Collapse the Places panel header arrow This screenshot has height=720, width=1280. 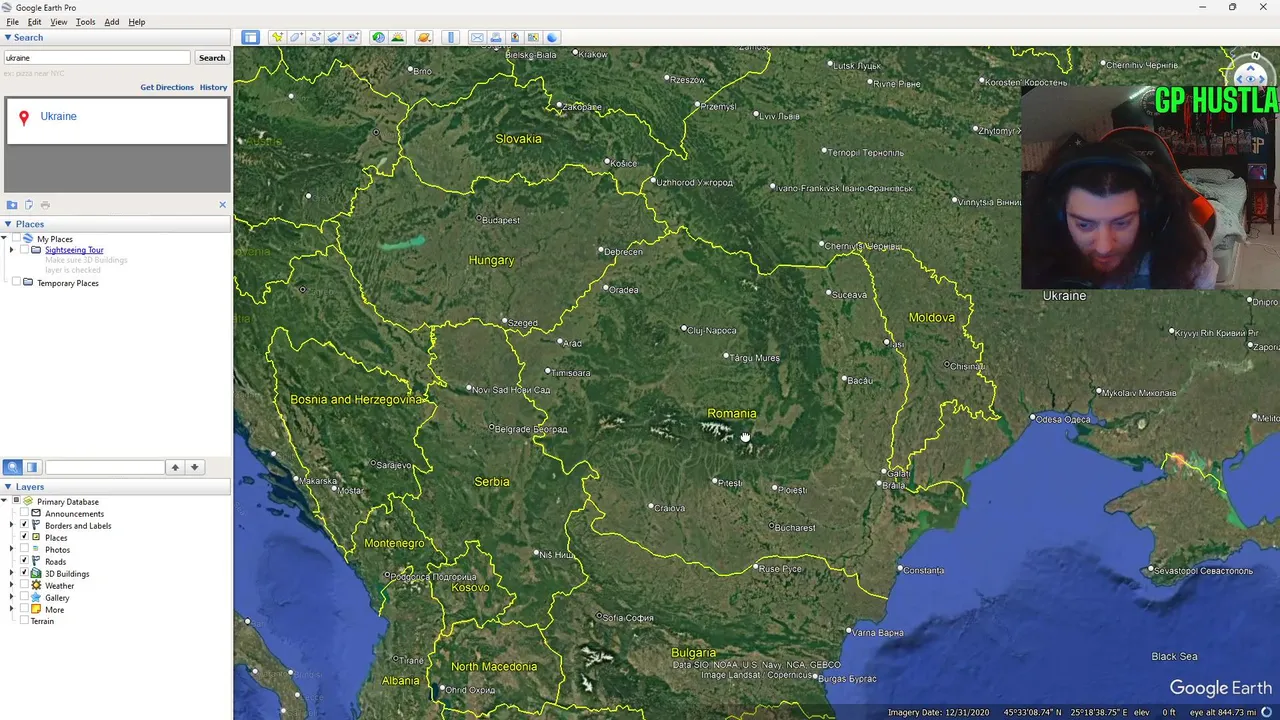coord(8,224)
